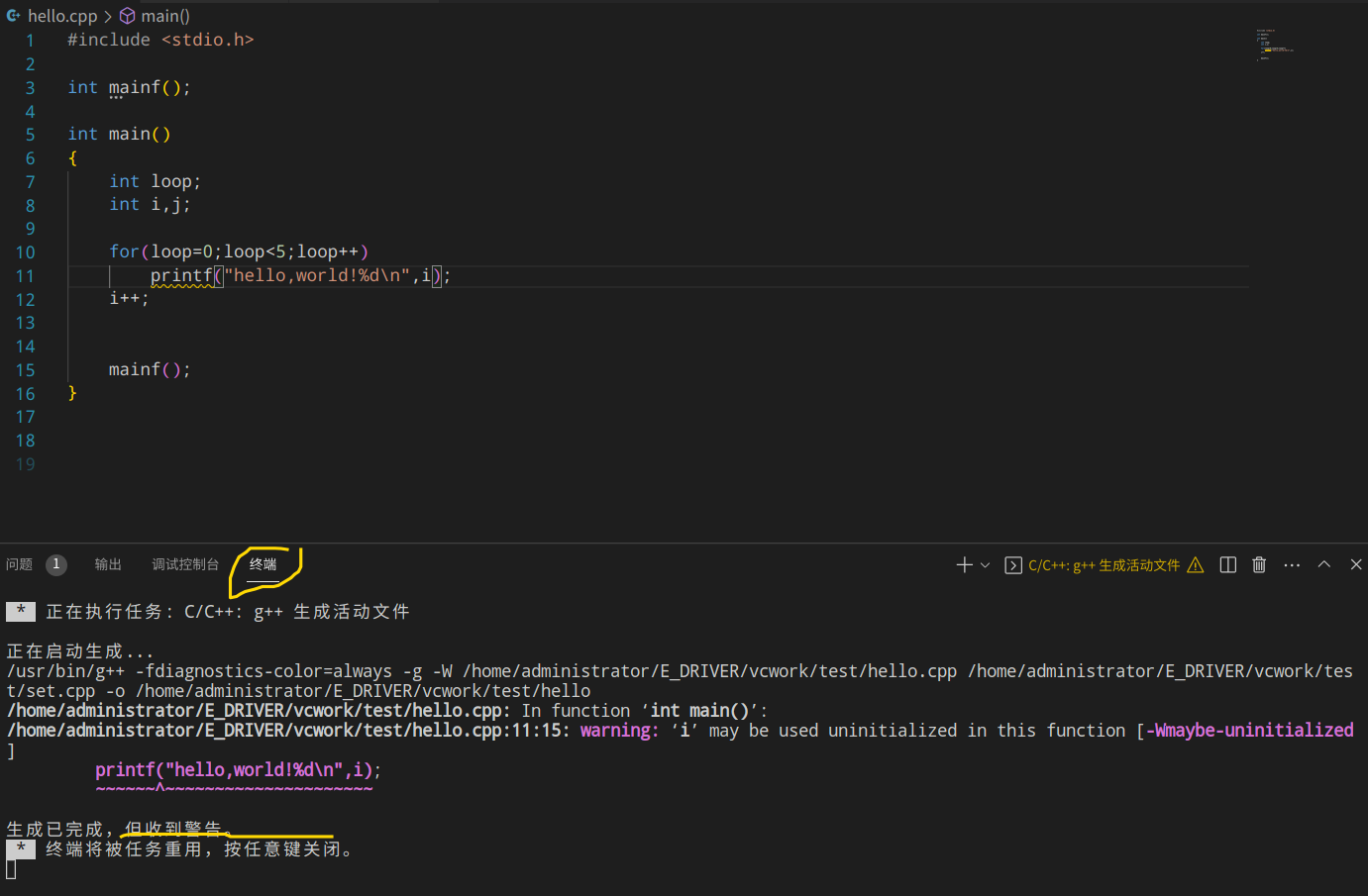Click the 正在启动生成... line in terminal
This screenshot has width=1368, height=896.
pyautogui.click(x=80, y=651)
